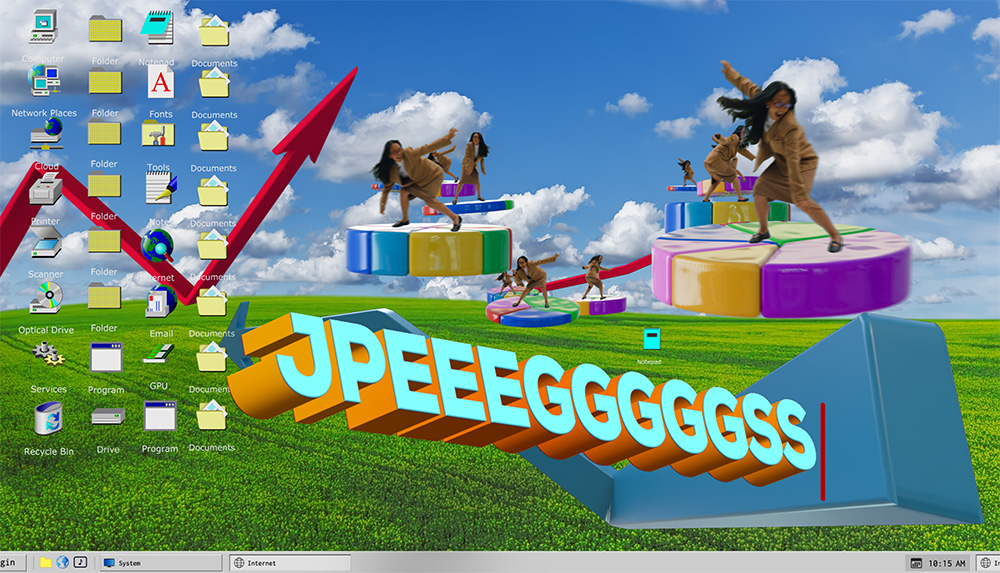Open the Drive desktop icon
This screenshot has width=1000, height=573.
pos(108,417)
